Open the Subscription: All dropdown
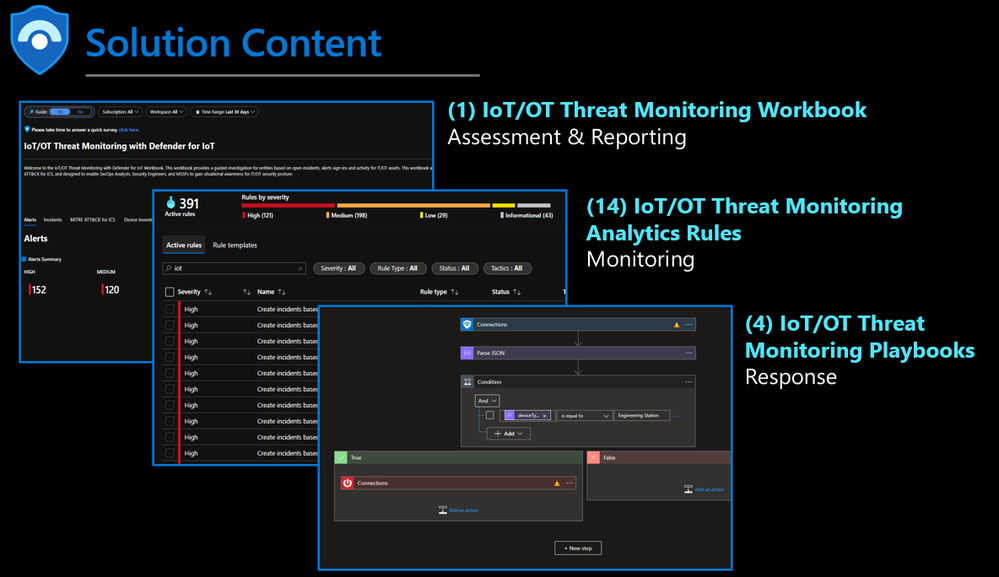This screenshot has width=999, height=577. pyautogui.click(x=120, y=111)
